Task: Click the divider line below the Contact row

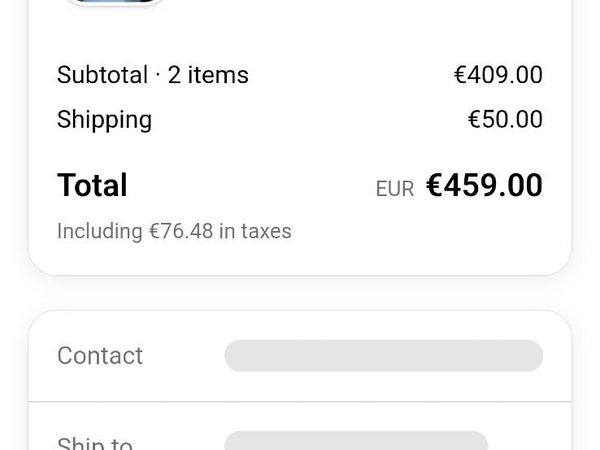Action: coord(300,402)
